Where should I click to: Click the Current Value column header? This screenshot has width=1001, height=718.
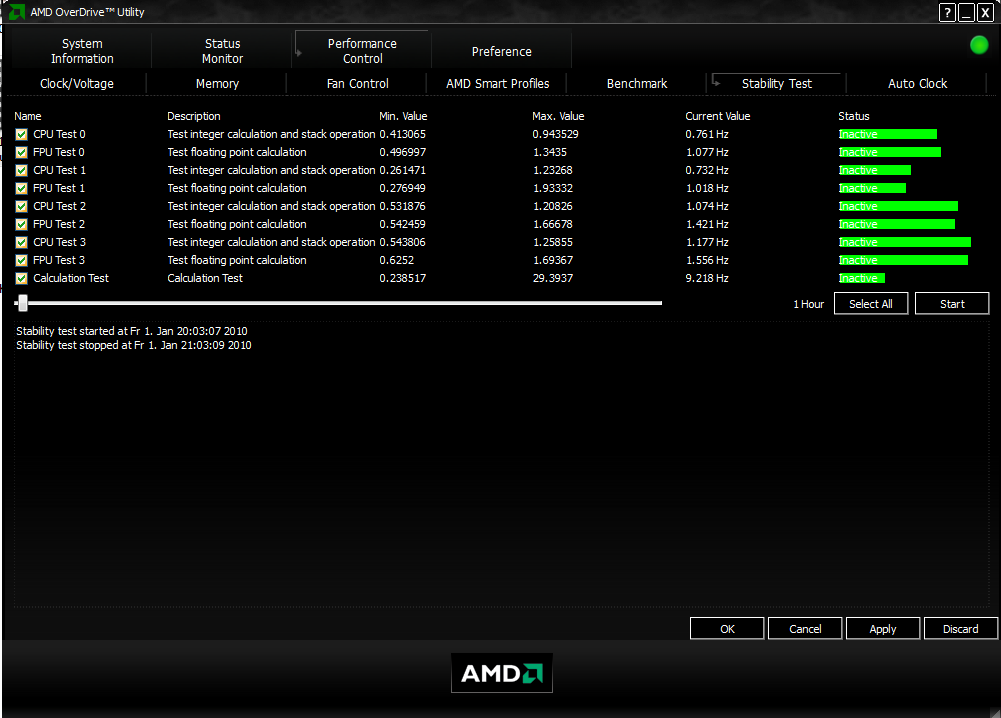[718, 116]
